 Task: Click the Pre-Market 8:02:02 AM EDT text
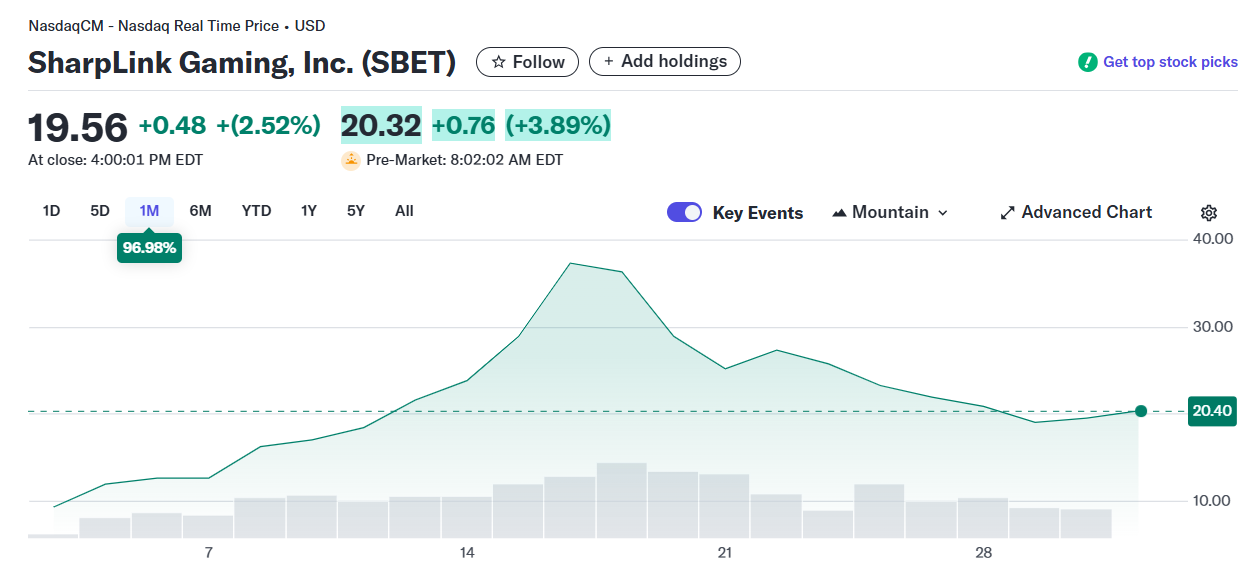(464, 160)
